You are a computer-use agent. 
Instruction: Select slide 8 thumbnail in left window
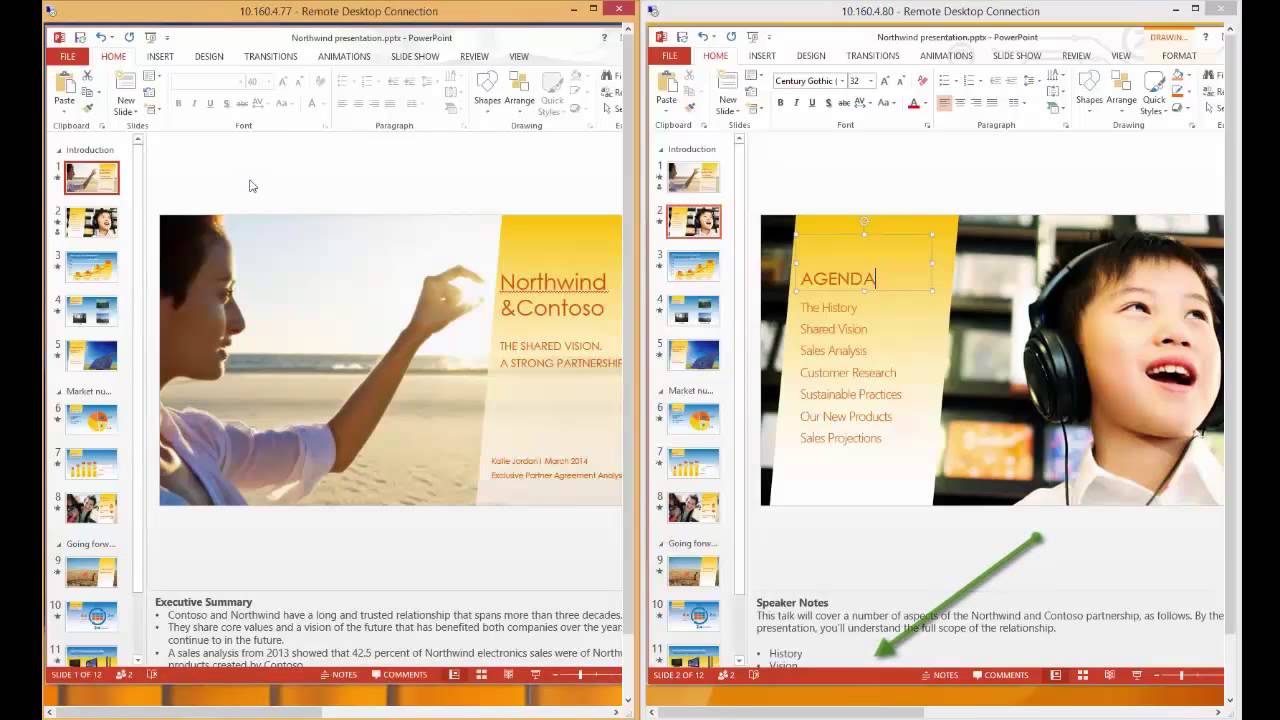click(91, 508)
